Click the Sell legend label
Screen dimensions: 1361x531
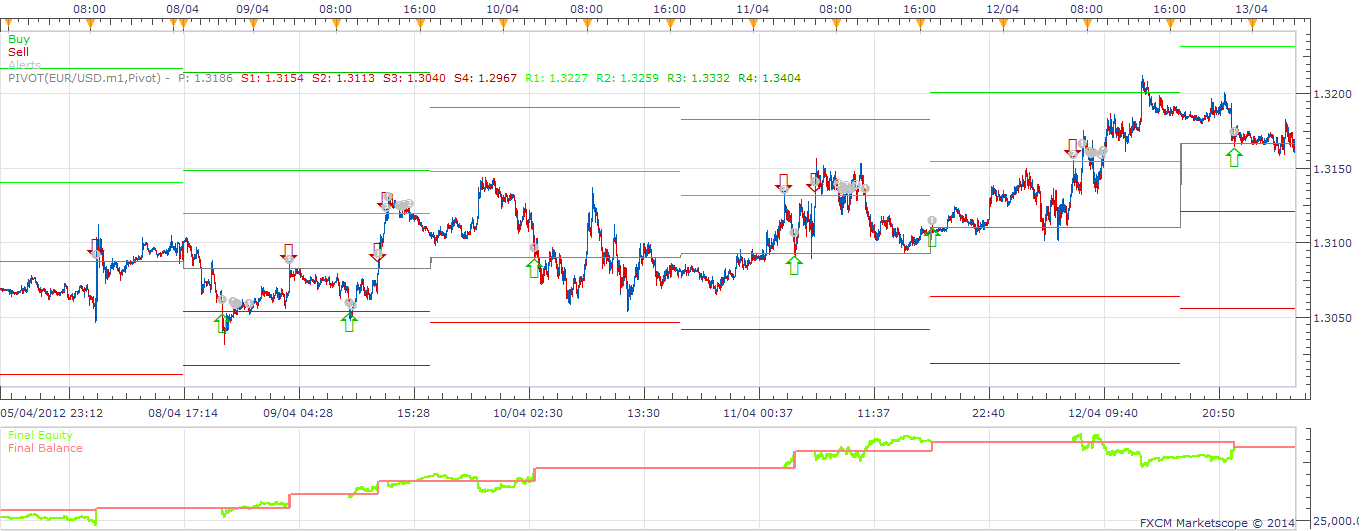pyautogui.click(x=18, y=52)
